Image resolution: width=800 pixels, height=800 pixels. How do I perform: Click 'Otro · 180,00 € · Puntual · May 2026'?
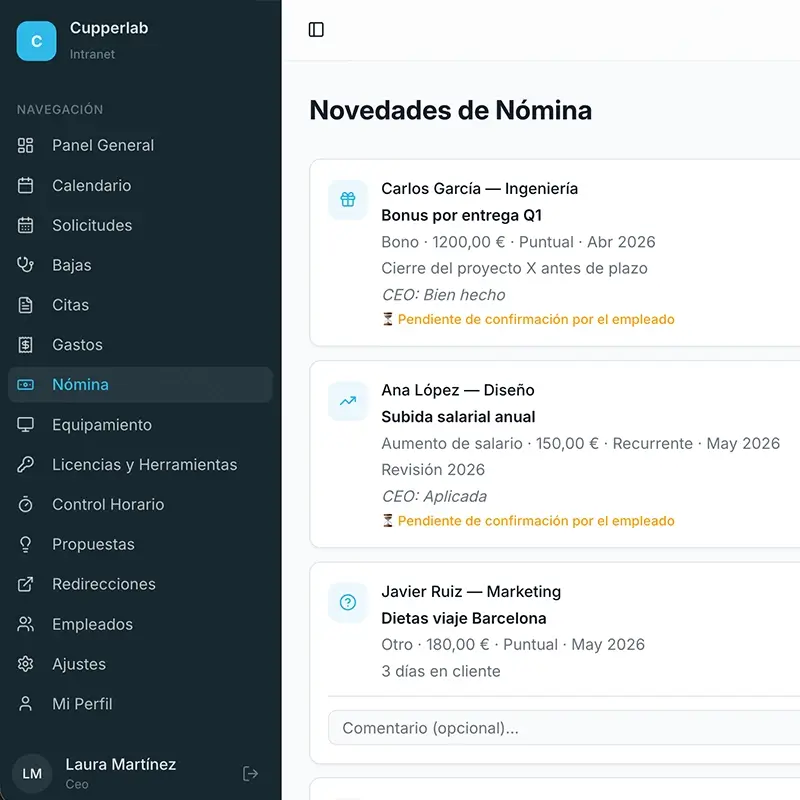click(x=513, y=645)
